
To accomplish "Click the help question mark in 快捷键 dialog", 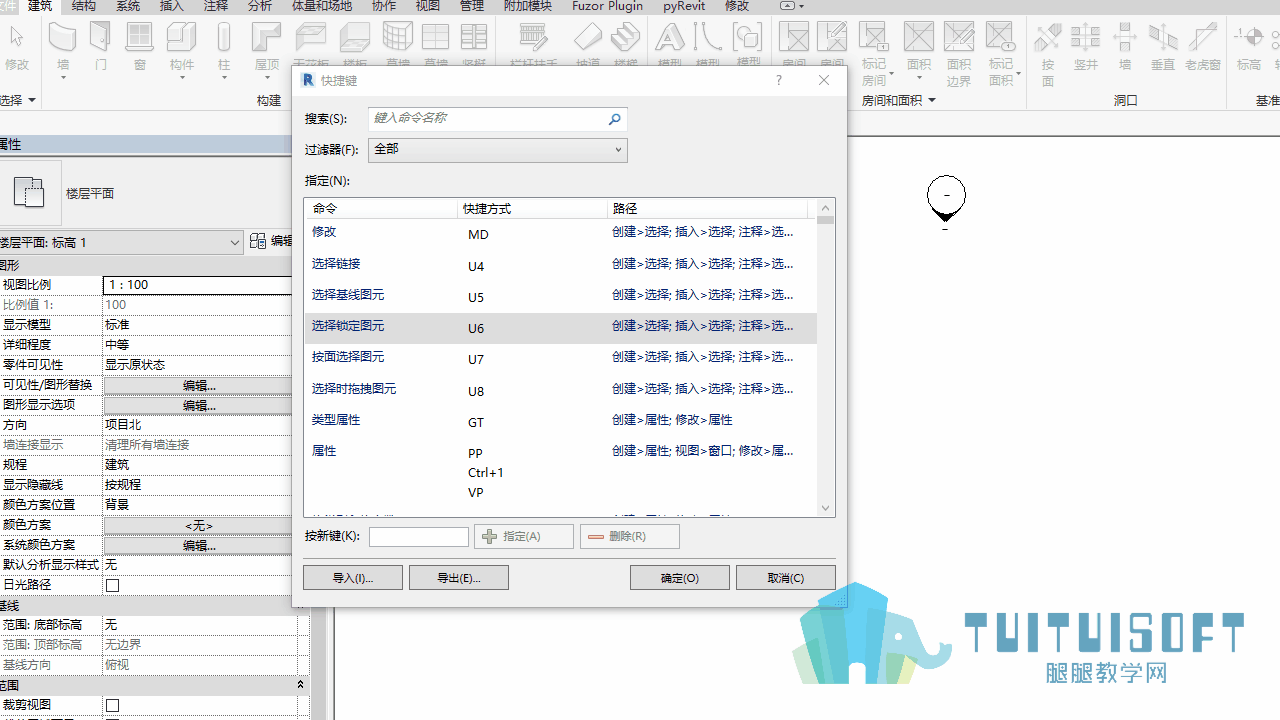I will (779, 80).
